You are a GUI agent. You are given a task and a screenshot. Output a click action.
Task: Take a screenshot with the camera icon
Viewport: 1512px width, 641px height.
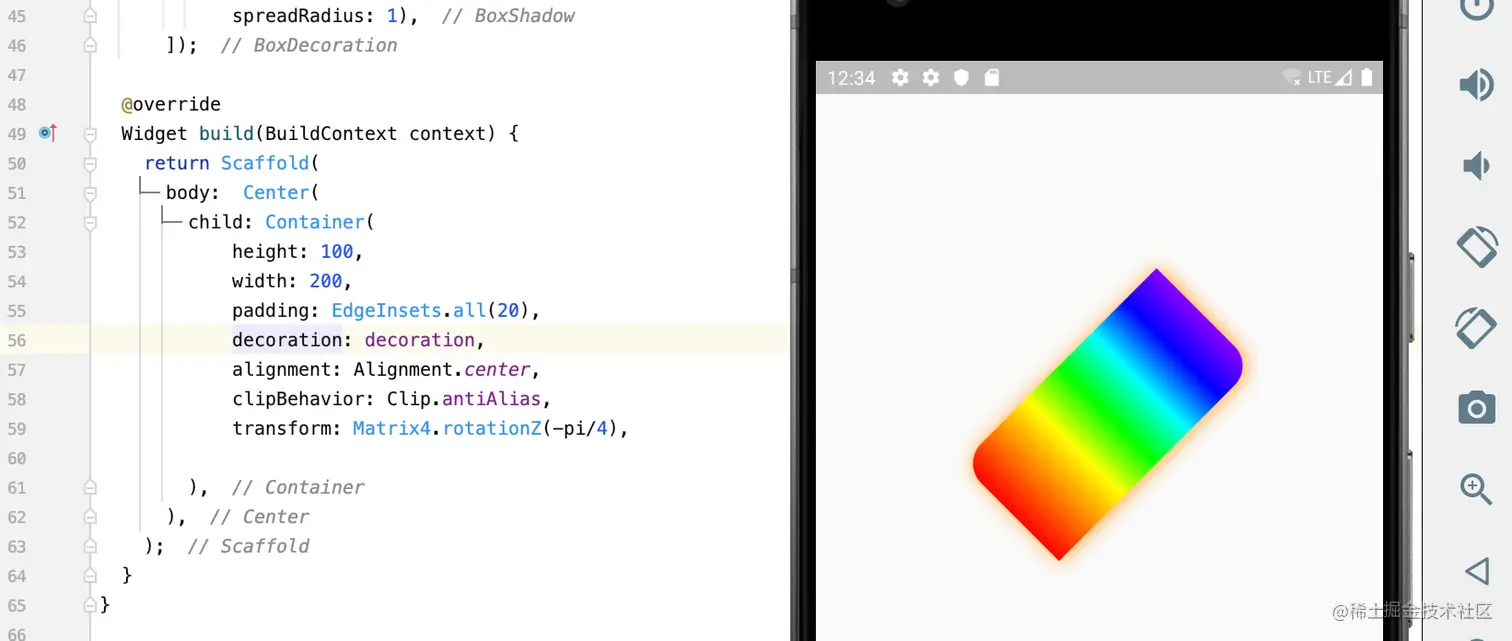click(x=1477, y=408)
